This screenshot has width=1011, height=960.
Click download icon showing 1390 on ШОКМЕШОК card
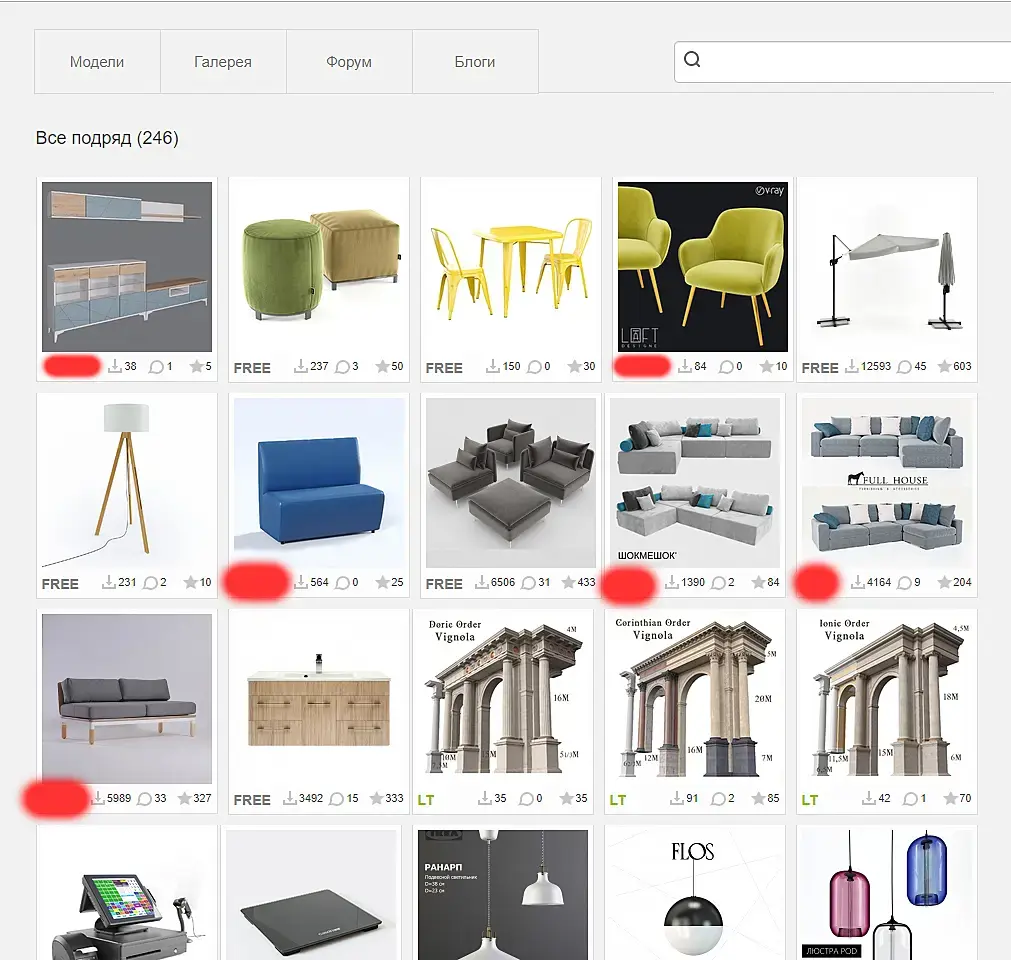pyautogui.click(x=672, y=582)
